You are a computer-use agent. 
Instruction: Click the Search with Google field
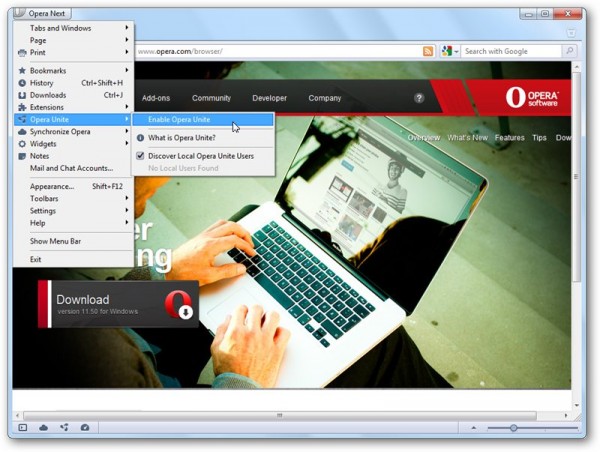[509, 51]
